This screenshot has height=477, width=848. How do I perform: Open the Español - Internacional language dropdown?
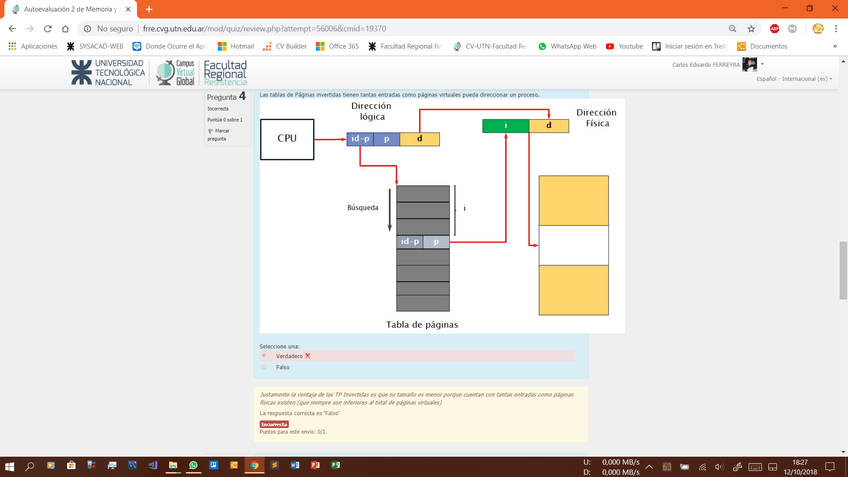tap(795, 78)
